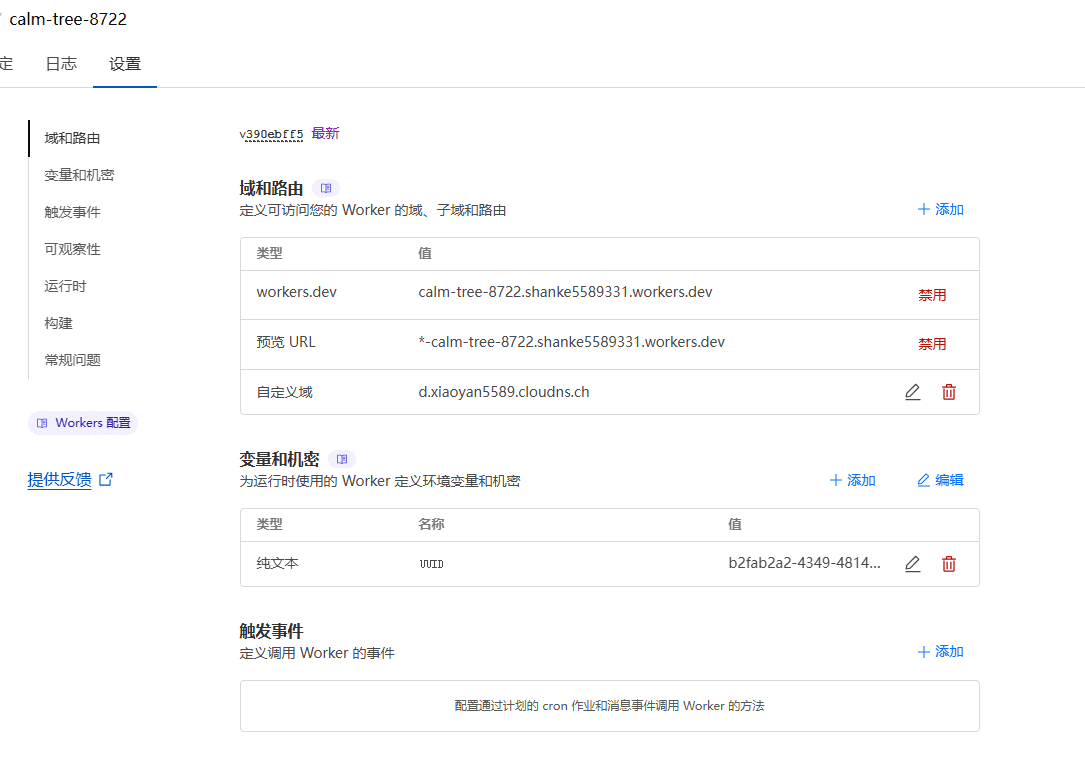1085x760 pixels.
Task: Add a trigger event with 添加
Action: pyautogui.click(x=940, y=652)
